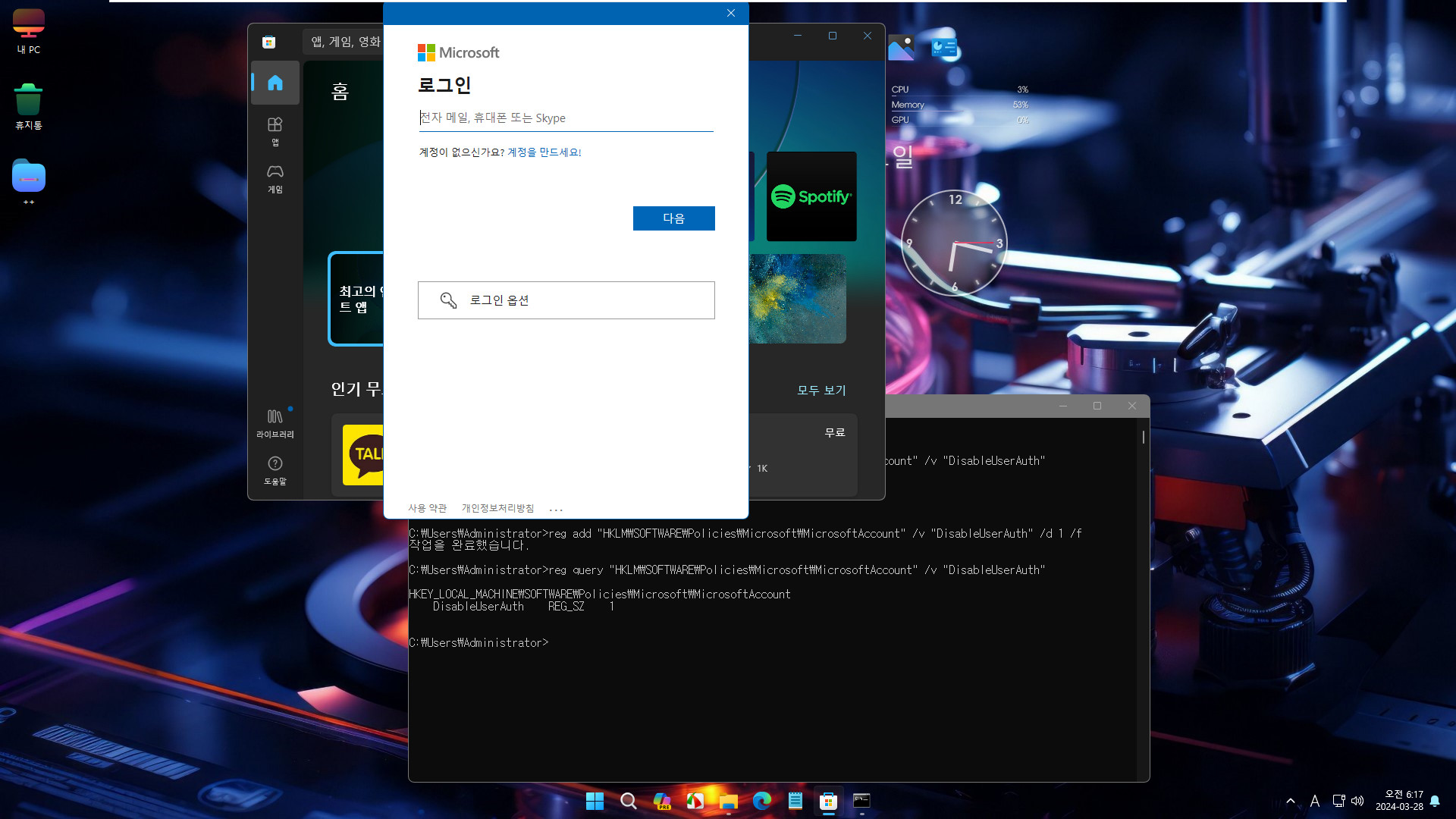Open the volume tray icon

coord(1358,801)
